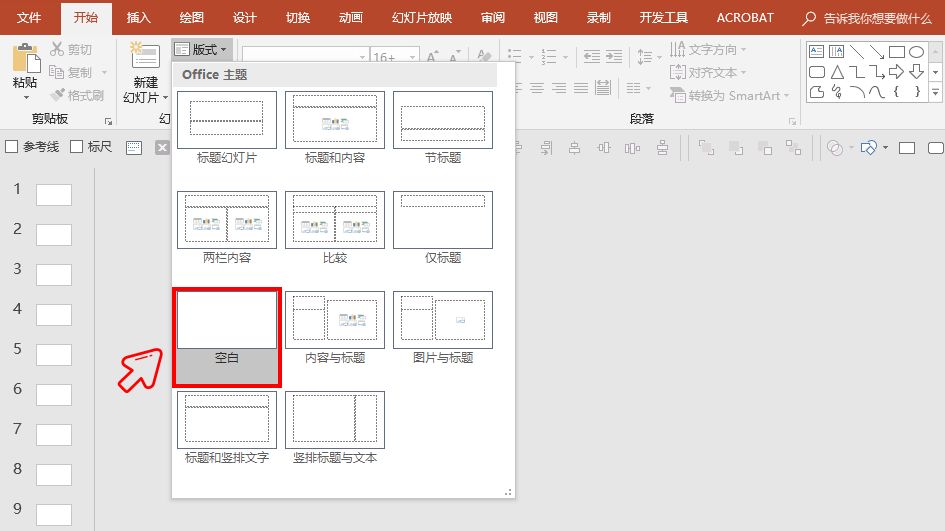Select the isosceles triangle shape
945x531 pixels.
pyautogui.click(x=837, y=72)
